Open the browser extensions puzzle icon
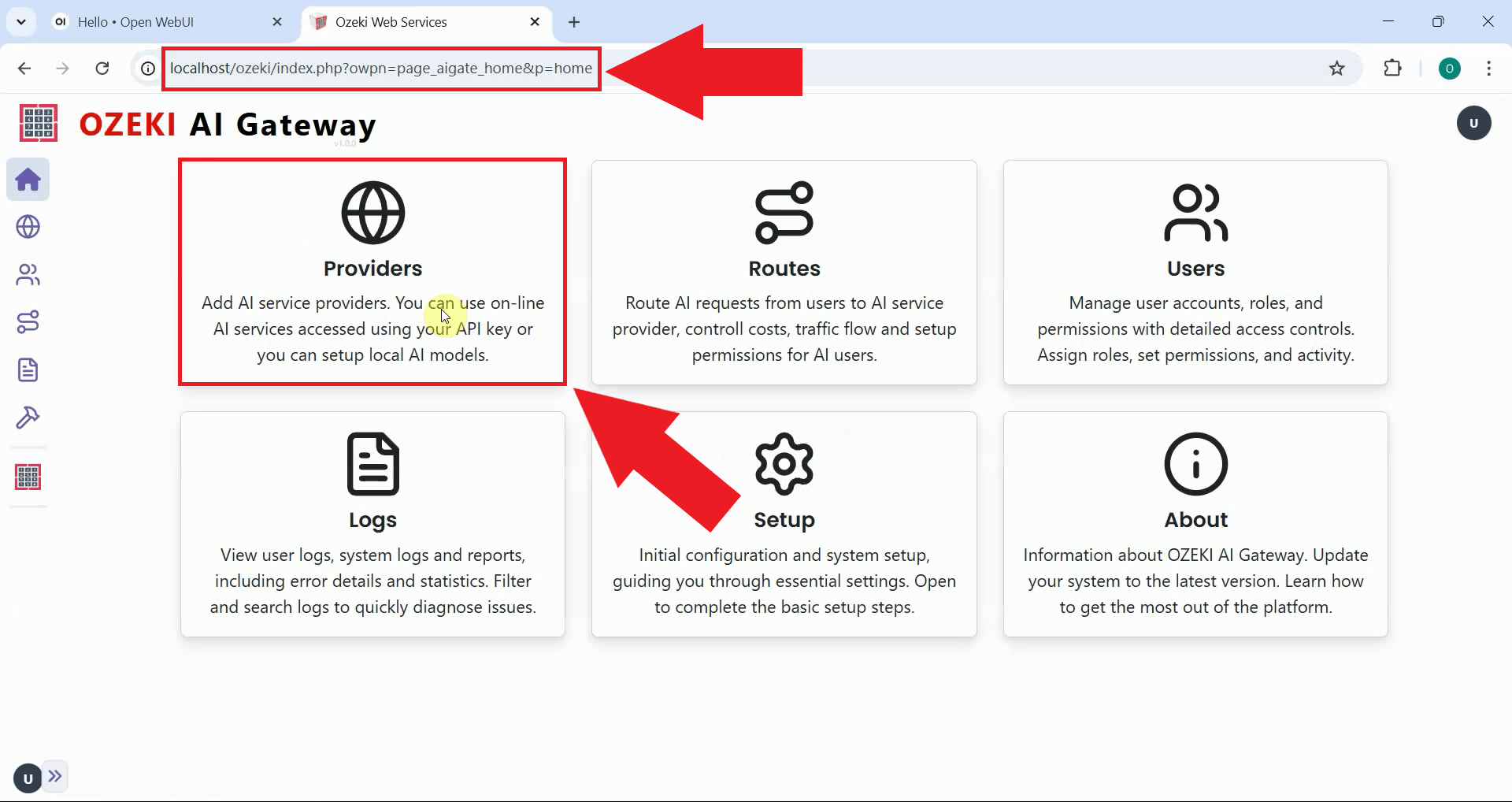 click(x=1392, y=69)
